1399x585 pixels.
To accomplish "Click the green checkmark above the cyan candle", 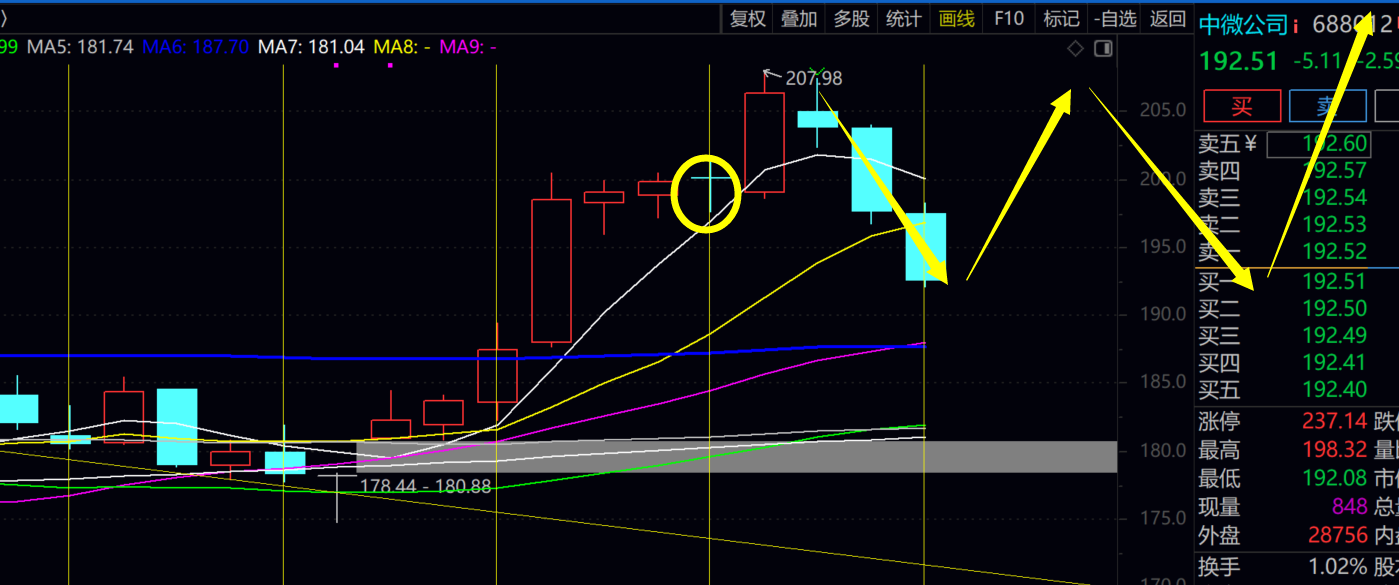I will [x=817, y=73].
